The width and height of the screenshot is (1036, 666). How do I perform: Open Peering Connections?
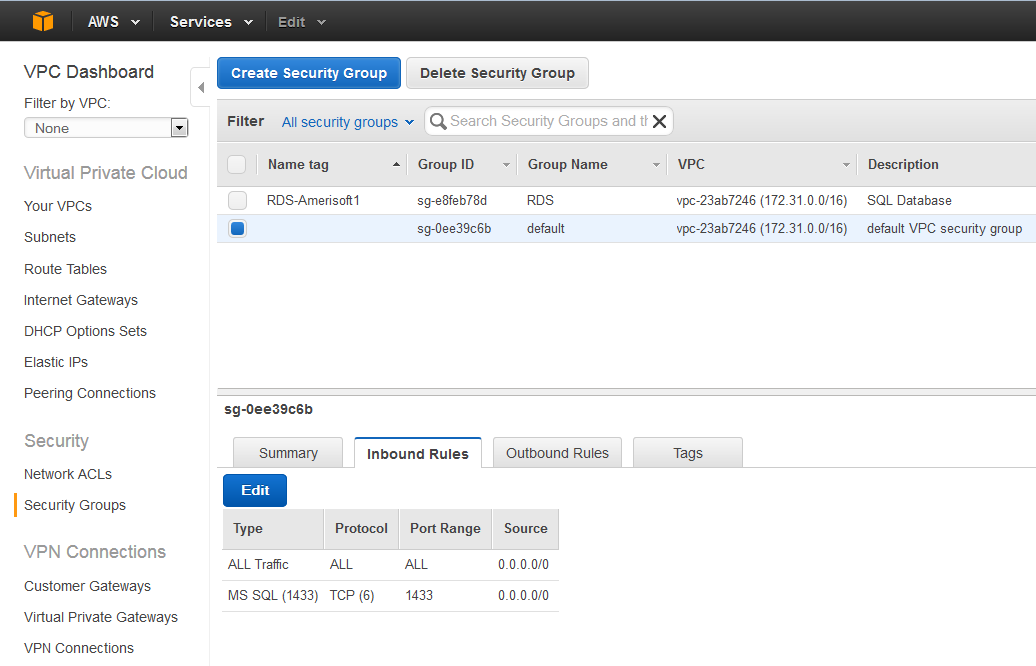(90, 393)
